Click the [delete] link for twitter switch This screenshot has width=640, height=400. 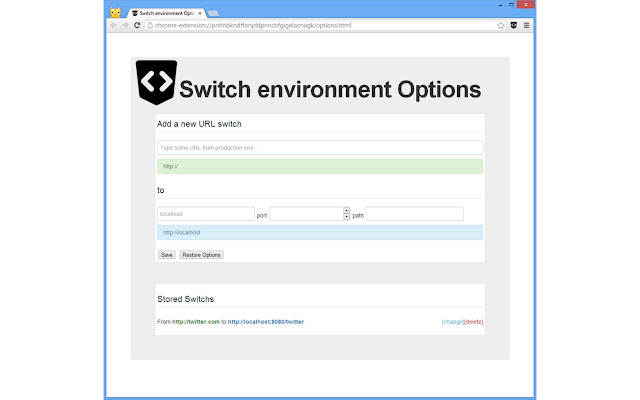473,322
